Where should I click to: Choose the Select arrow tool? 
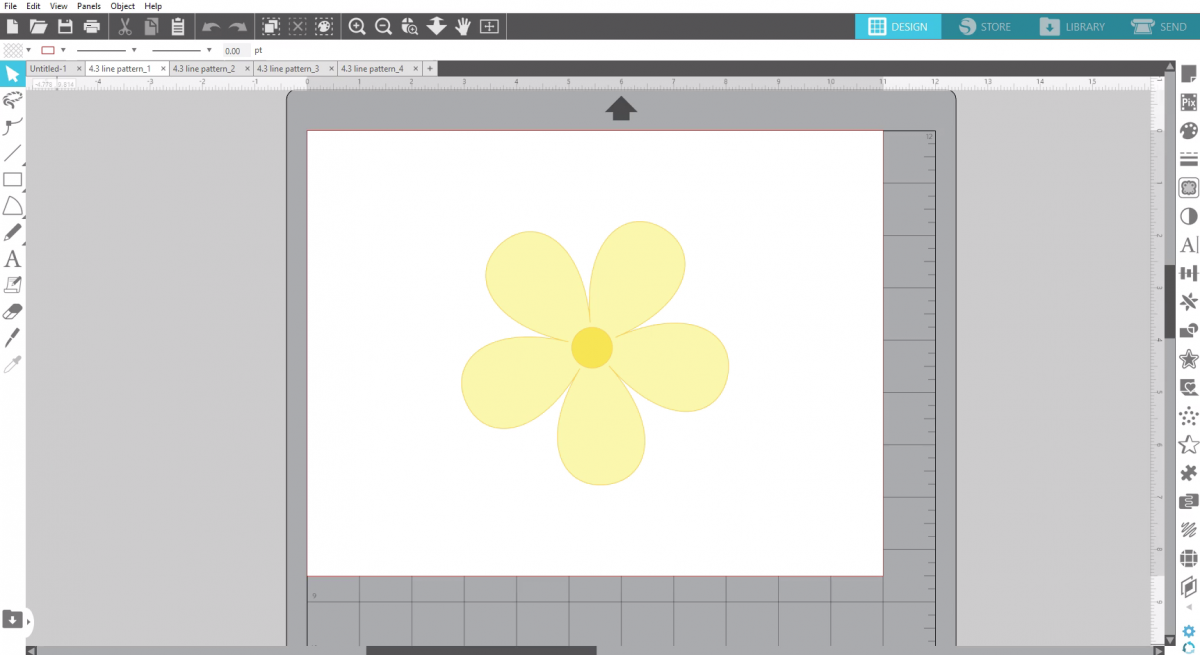coord(12,75)
